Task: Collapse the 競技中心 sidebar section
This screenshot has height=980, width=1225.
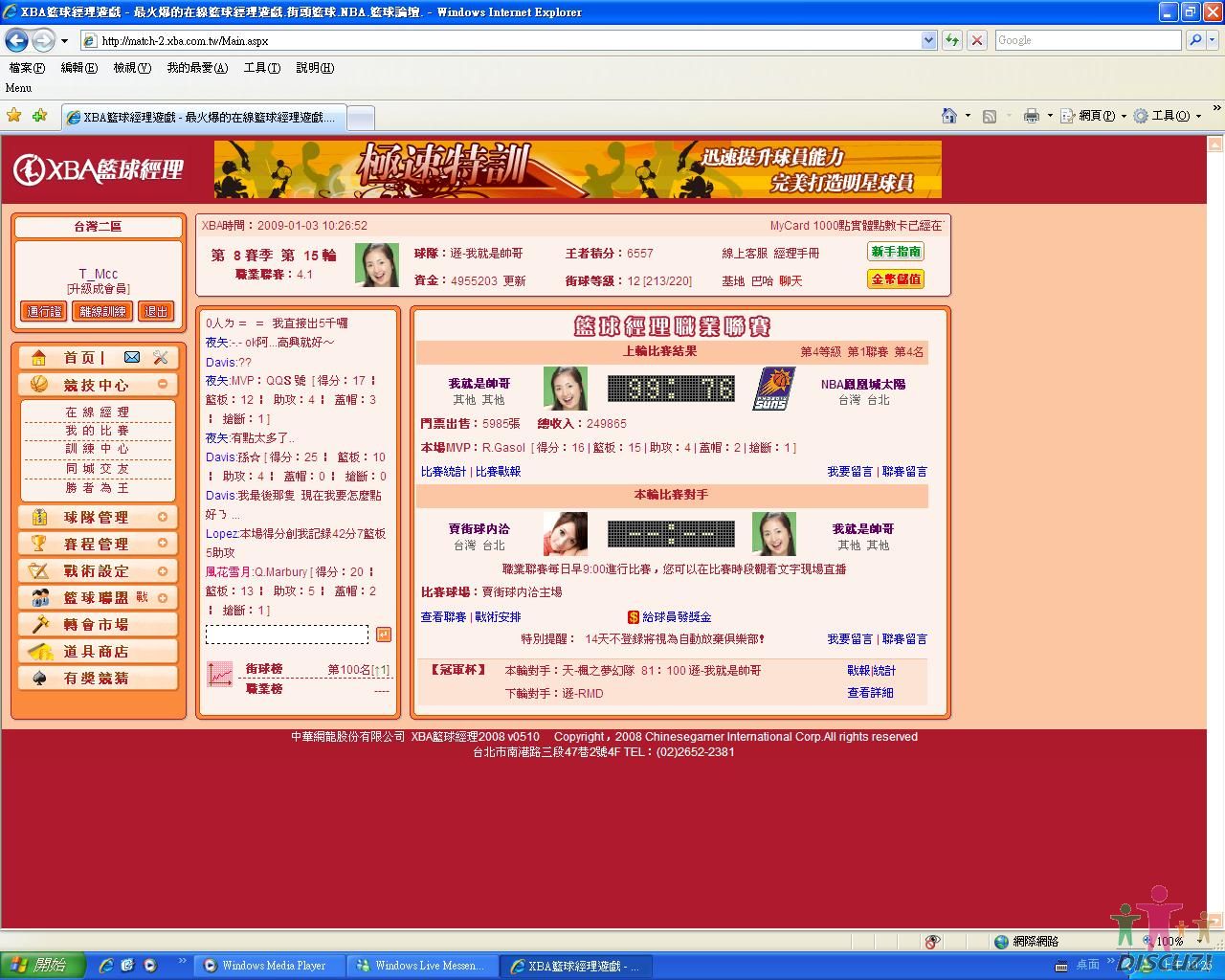Action: [x=163, y=384]
